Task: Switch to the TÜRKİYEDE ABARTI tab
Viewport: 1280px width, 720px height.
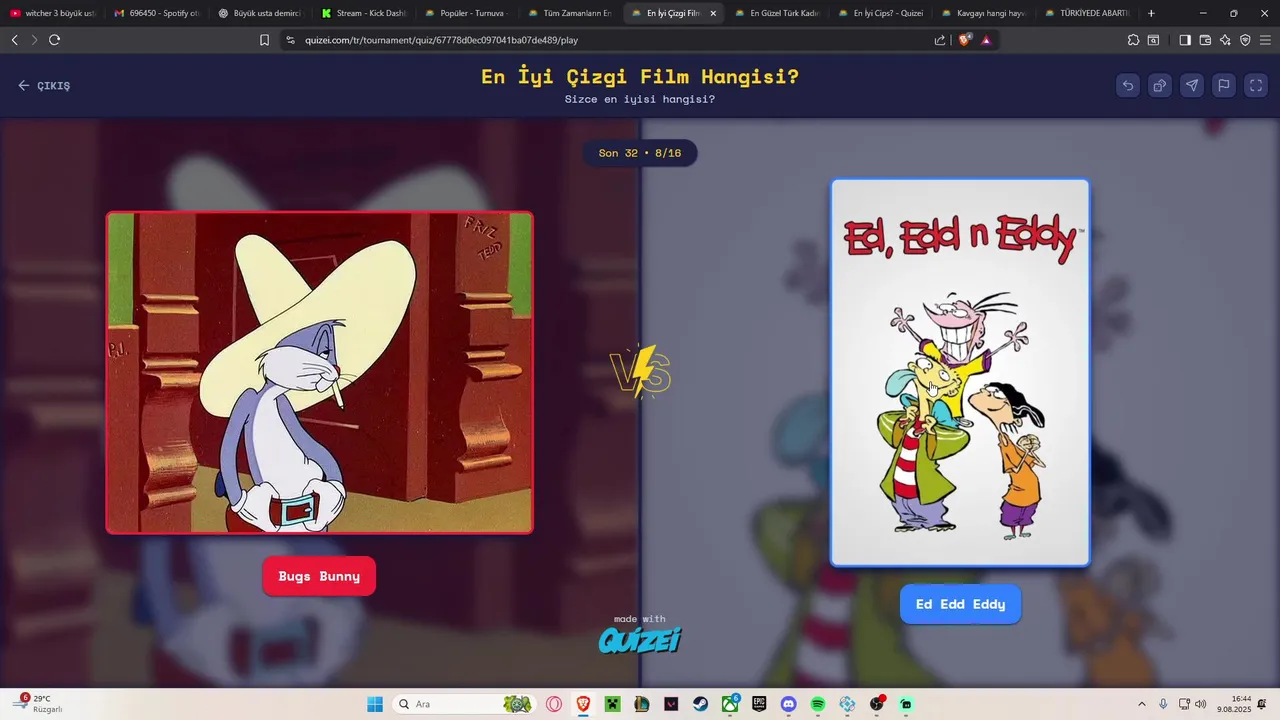Action: 1089,13
